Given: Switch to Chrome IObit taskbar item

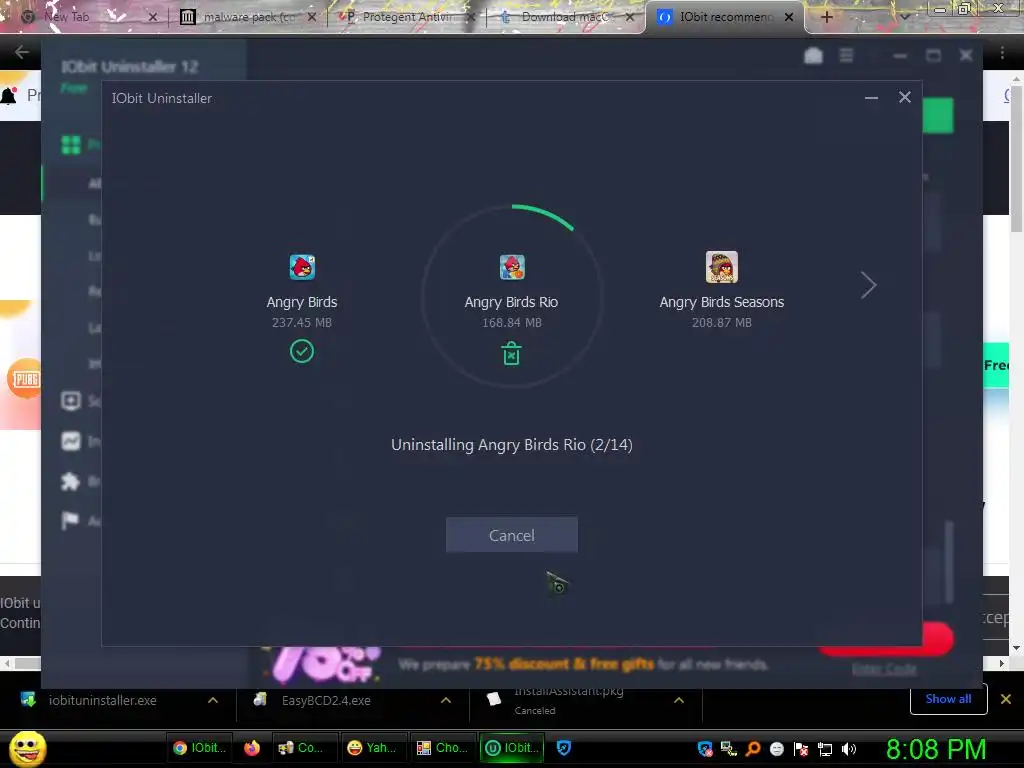Looking at the screenshot, I should (199, 748).
